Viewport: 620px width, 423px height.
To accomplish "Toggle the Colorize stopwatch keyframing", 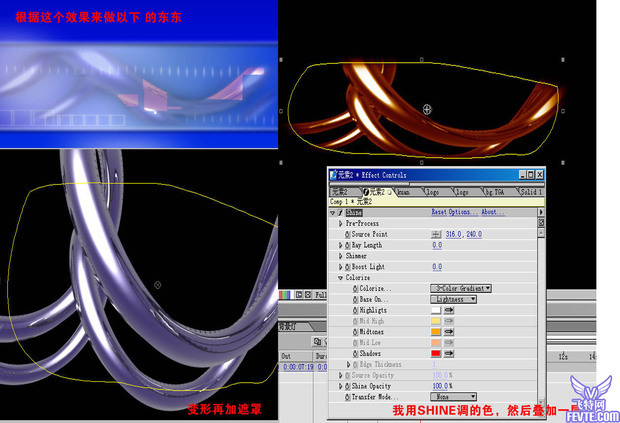I will 355,288.
